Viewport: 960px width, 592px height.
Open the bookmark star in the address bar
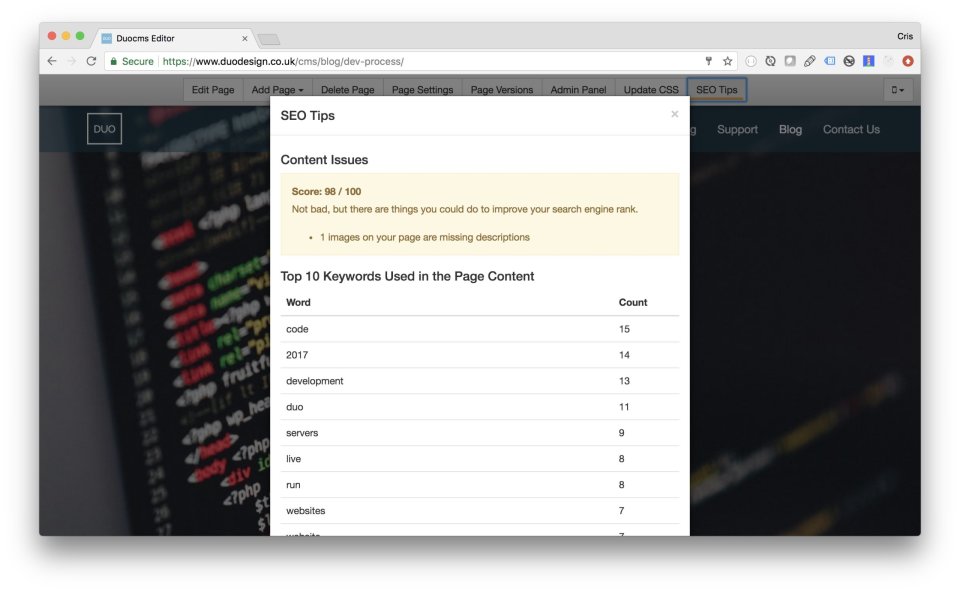(x=727, y=60)
